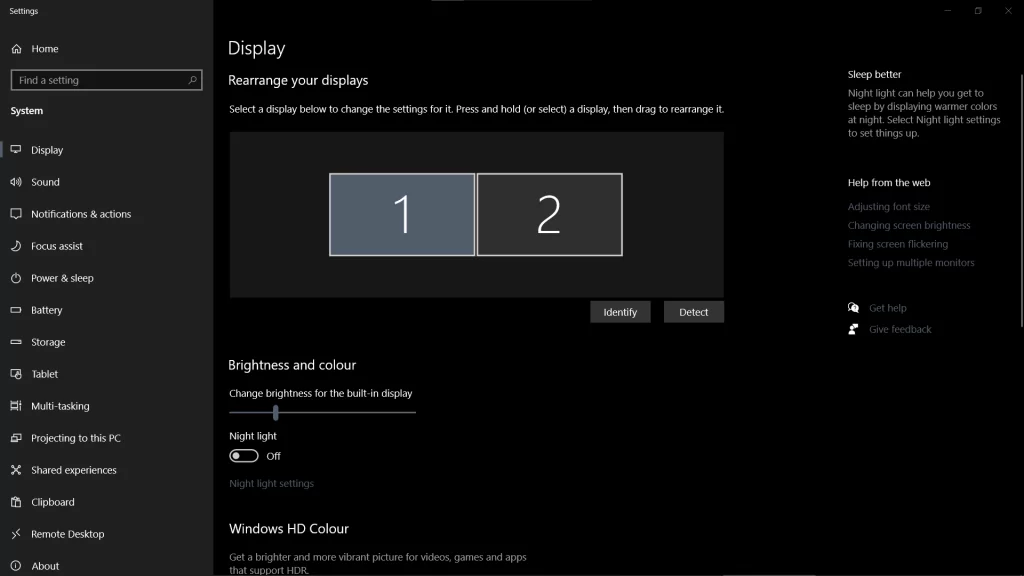
Task: Click the Brightness and colour heading
Action: (292, 365)
